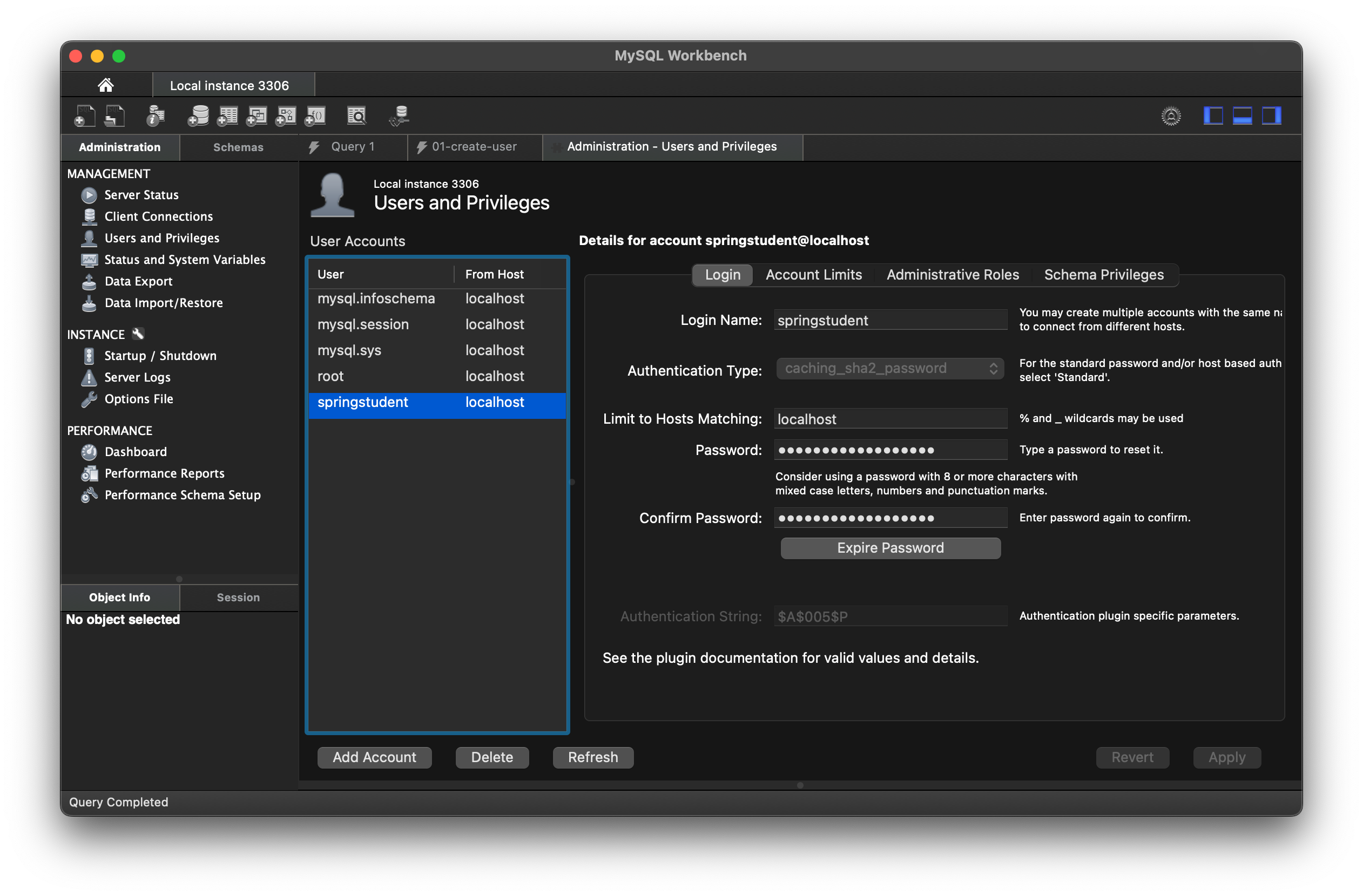The width and height of the screenshot is (1363, 896).
Task: Click the new SQL tab icon
Action: [x=84, y=116]
